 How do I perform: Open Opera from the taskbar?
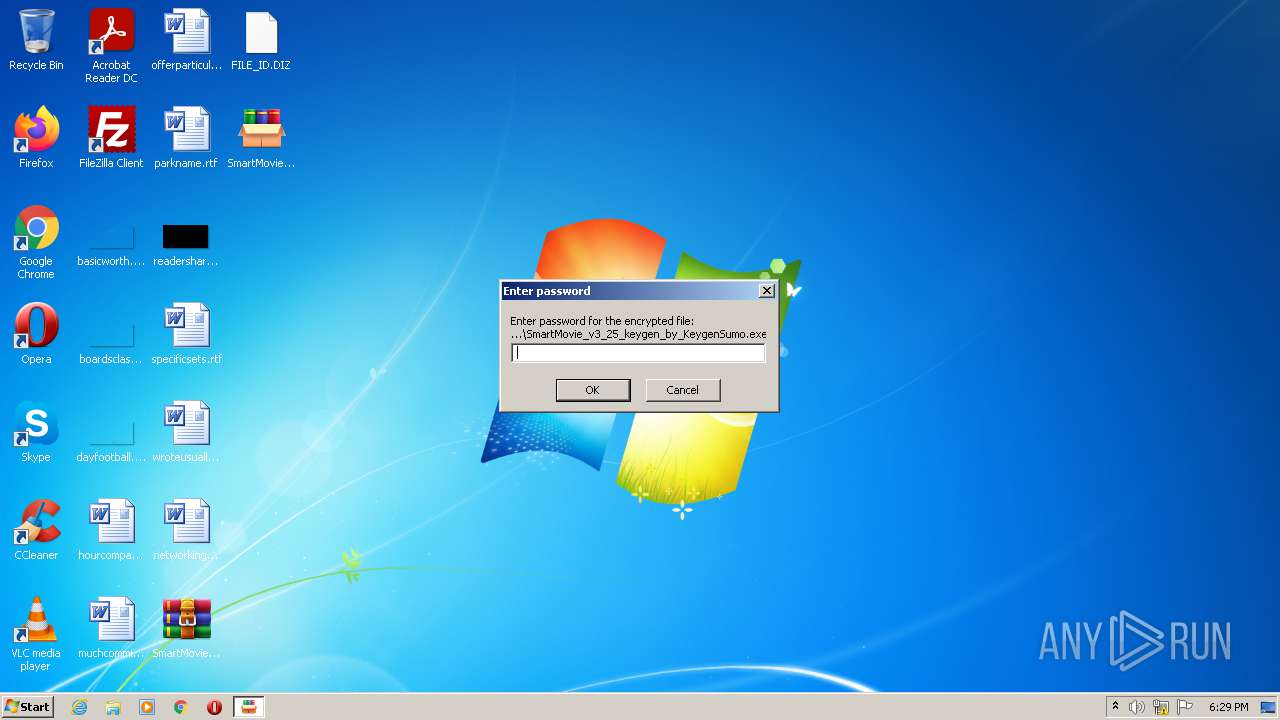214,707
